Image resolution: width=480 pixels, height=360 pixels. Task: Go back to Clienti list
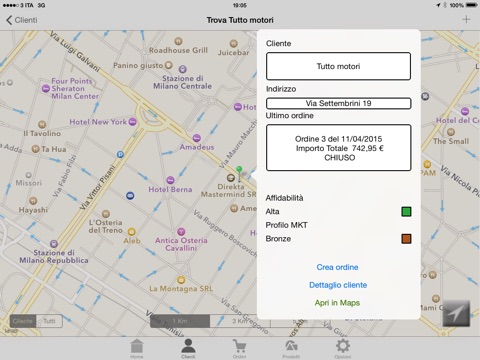[x=21, y=20]
